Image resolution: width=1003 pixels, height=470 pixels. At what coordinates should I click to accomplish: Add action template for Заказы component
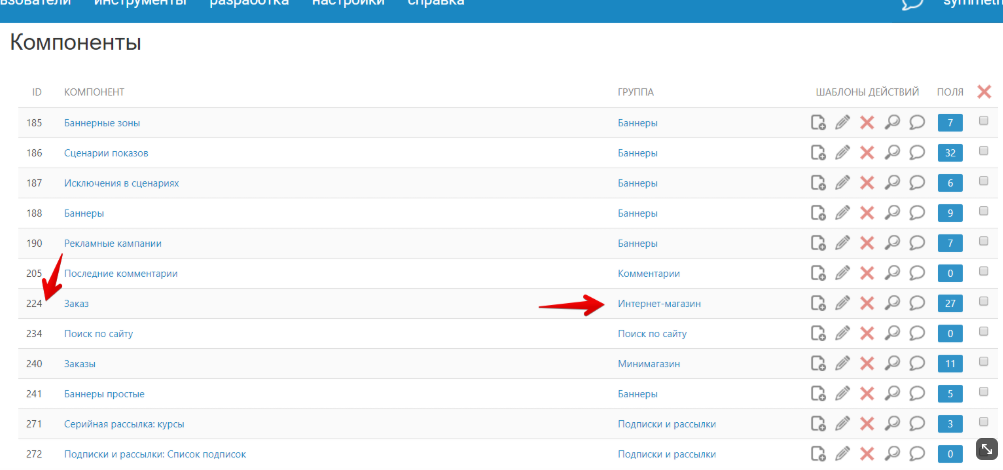coord(817,364)
